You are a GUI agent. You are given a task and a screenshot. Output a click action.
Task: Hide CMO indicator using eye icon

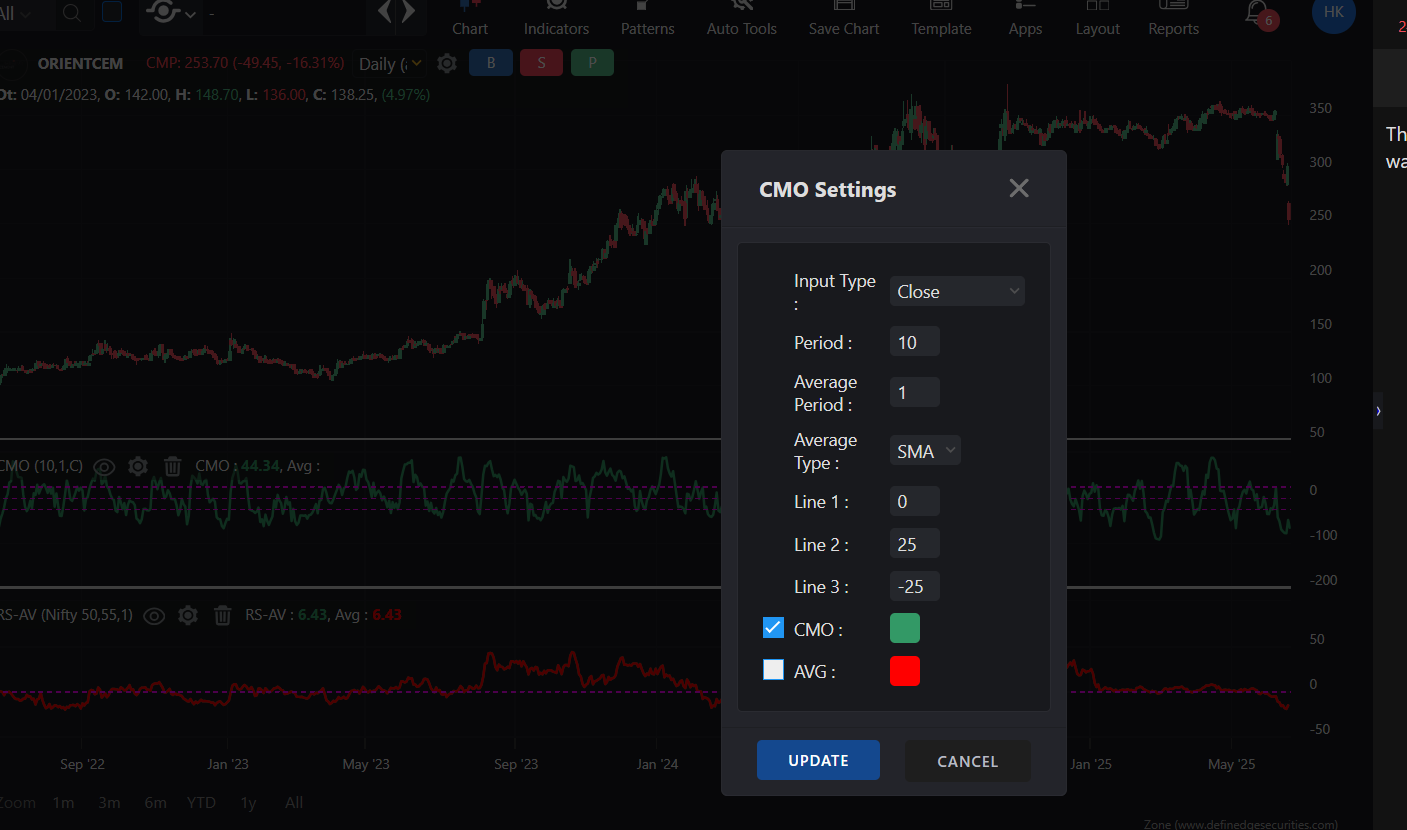[105, 466]
